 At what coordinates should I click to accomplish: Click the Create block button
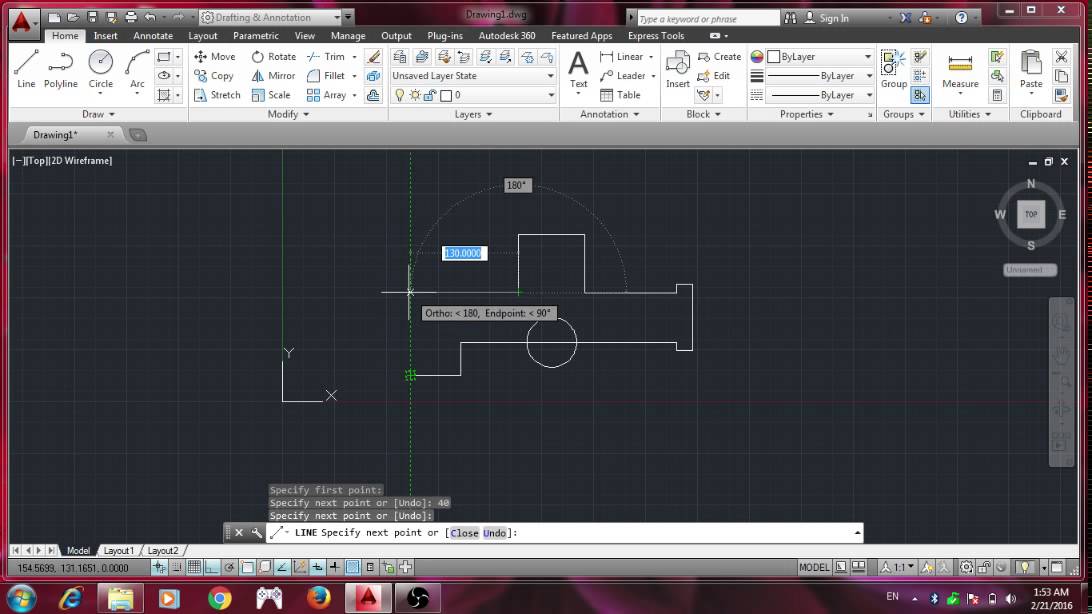719,56
